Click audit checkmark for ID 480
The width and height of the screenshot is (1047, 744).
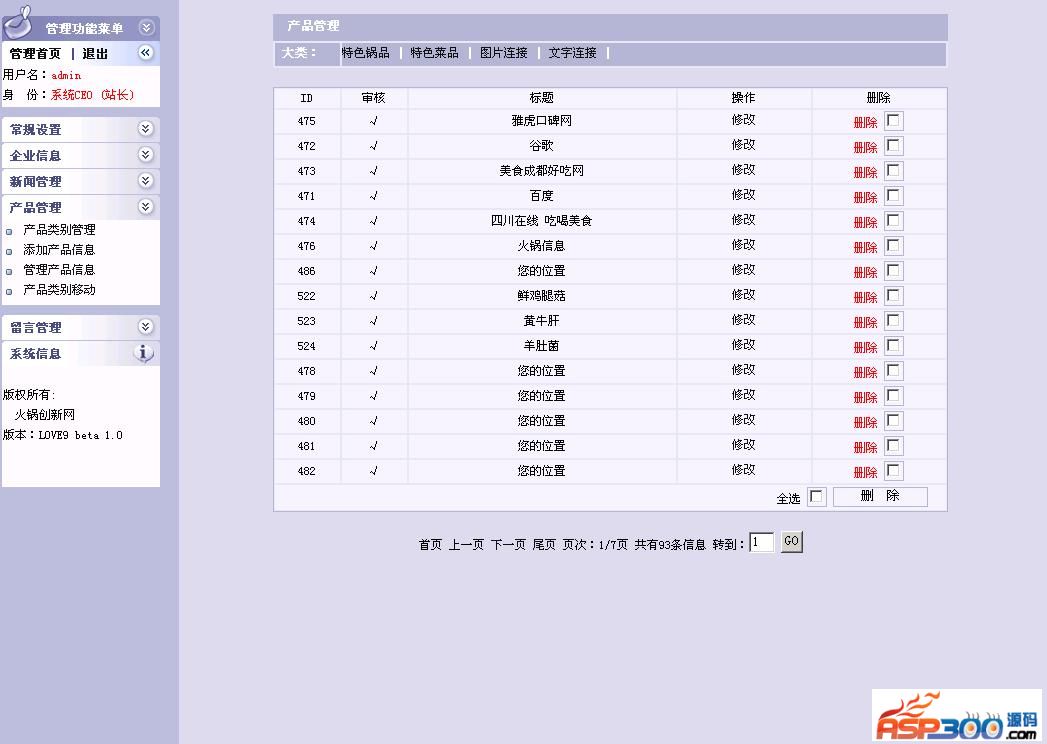tap(373, 421)
